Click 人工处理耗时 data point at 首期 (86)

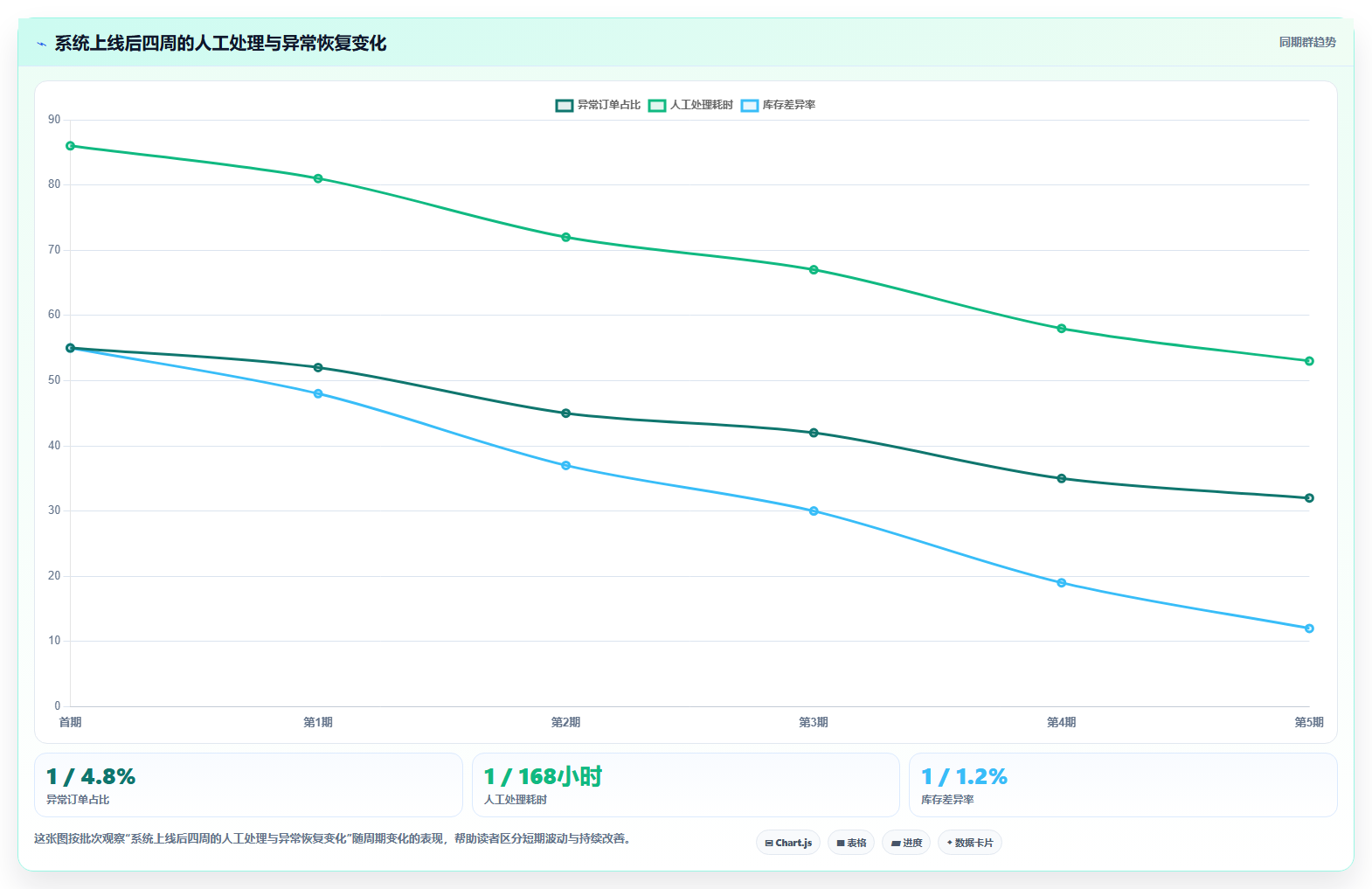coord(71,146)
